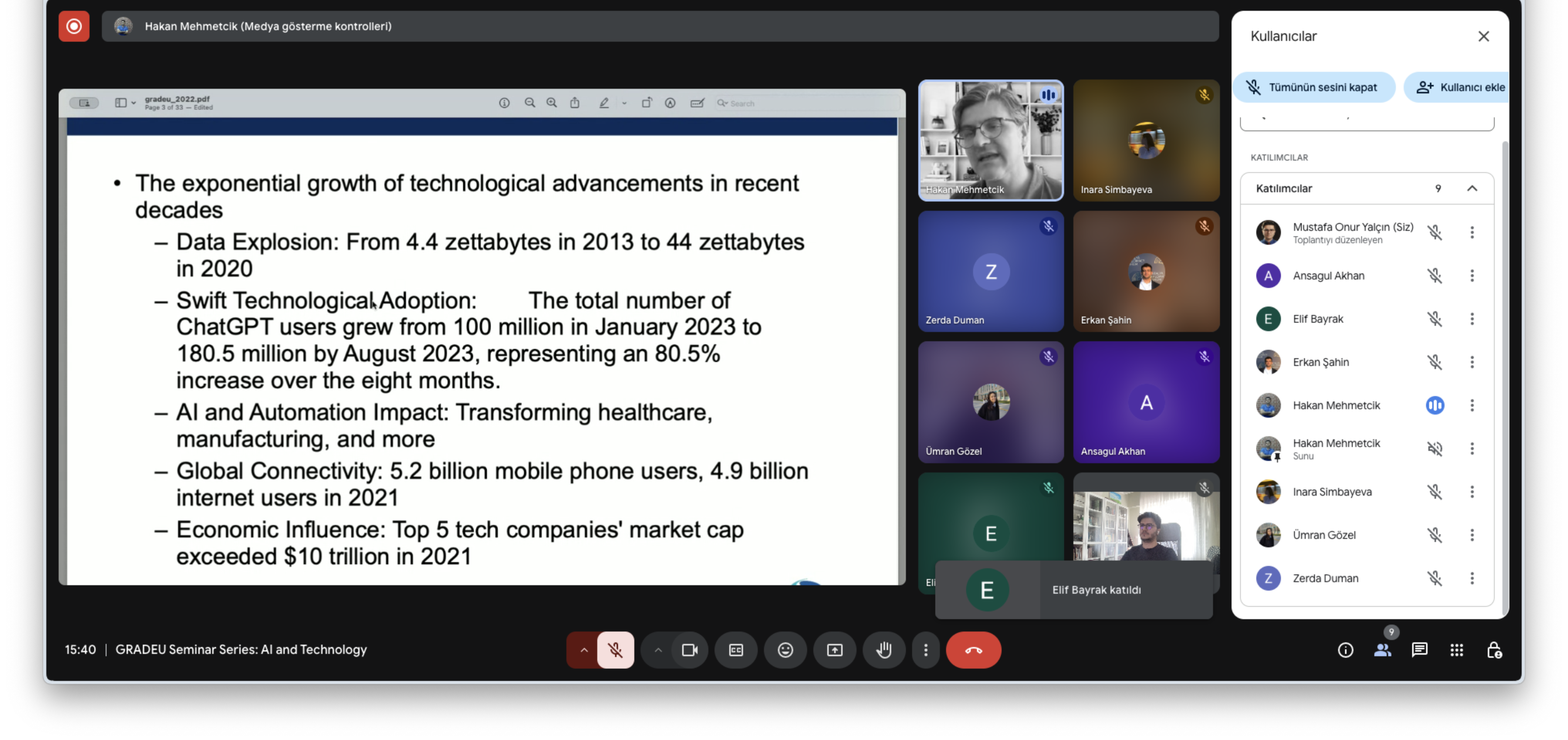The image size is (1568, 740).
Task: Click the raise hand icon
Action: tap(884, 650)
